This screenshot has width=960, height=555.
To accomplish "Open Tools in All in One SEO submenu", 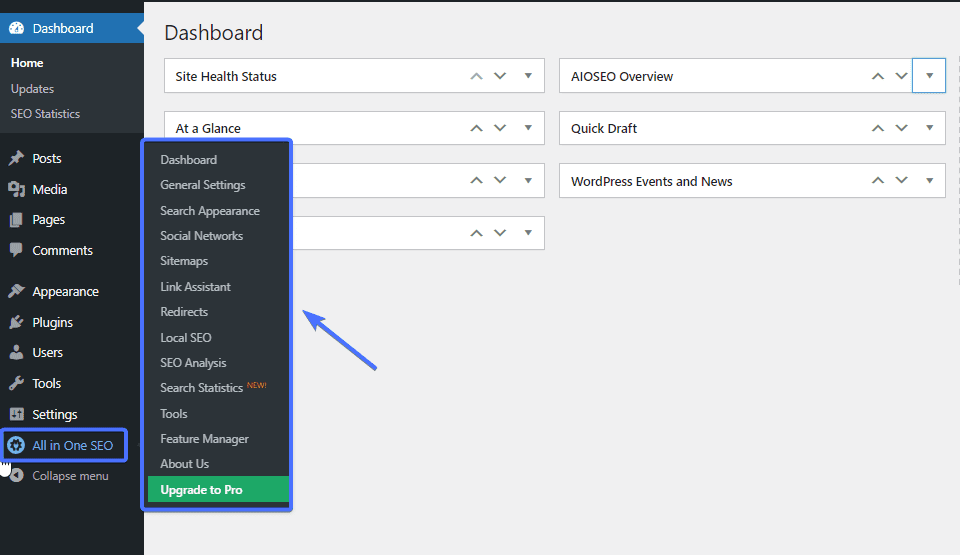I will [174, 413].
